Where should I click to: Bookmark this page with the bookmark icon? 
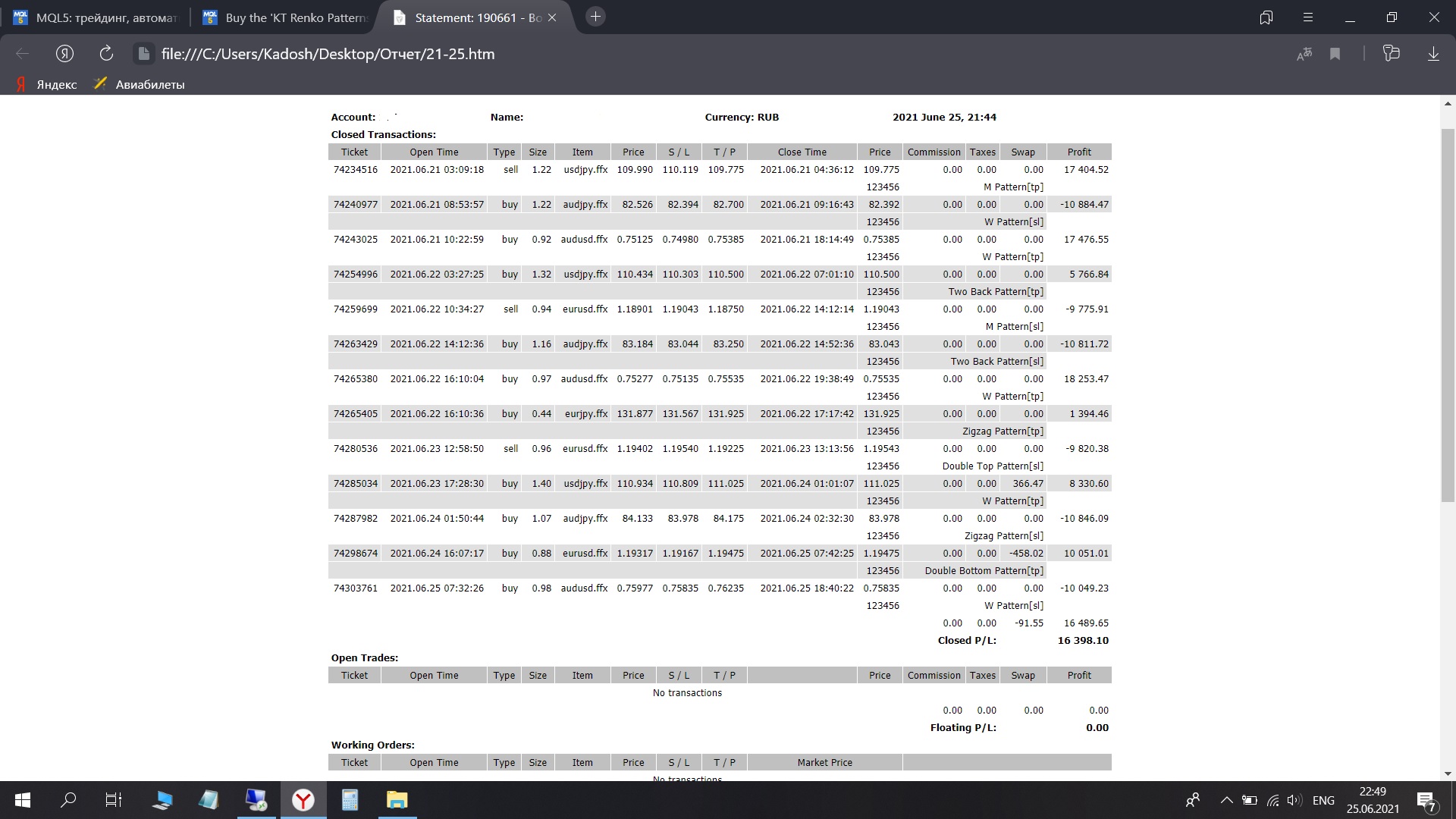click(1335, 54)
